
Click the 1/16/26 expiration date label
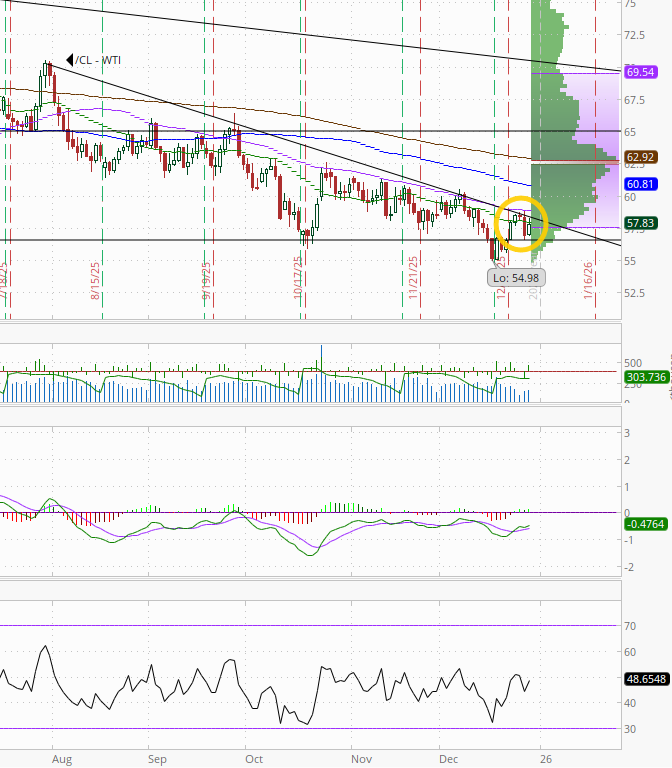coord(588,281)
